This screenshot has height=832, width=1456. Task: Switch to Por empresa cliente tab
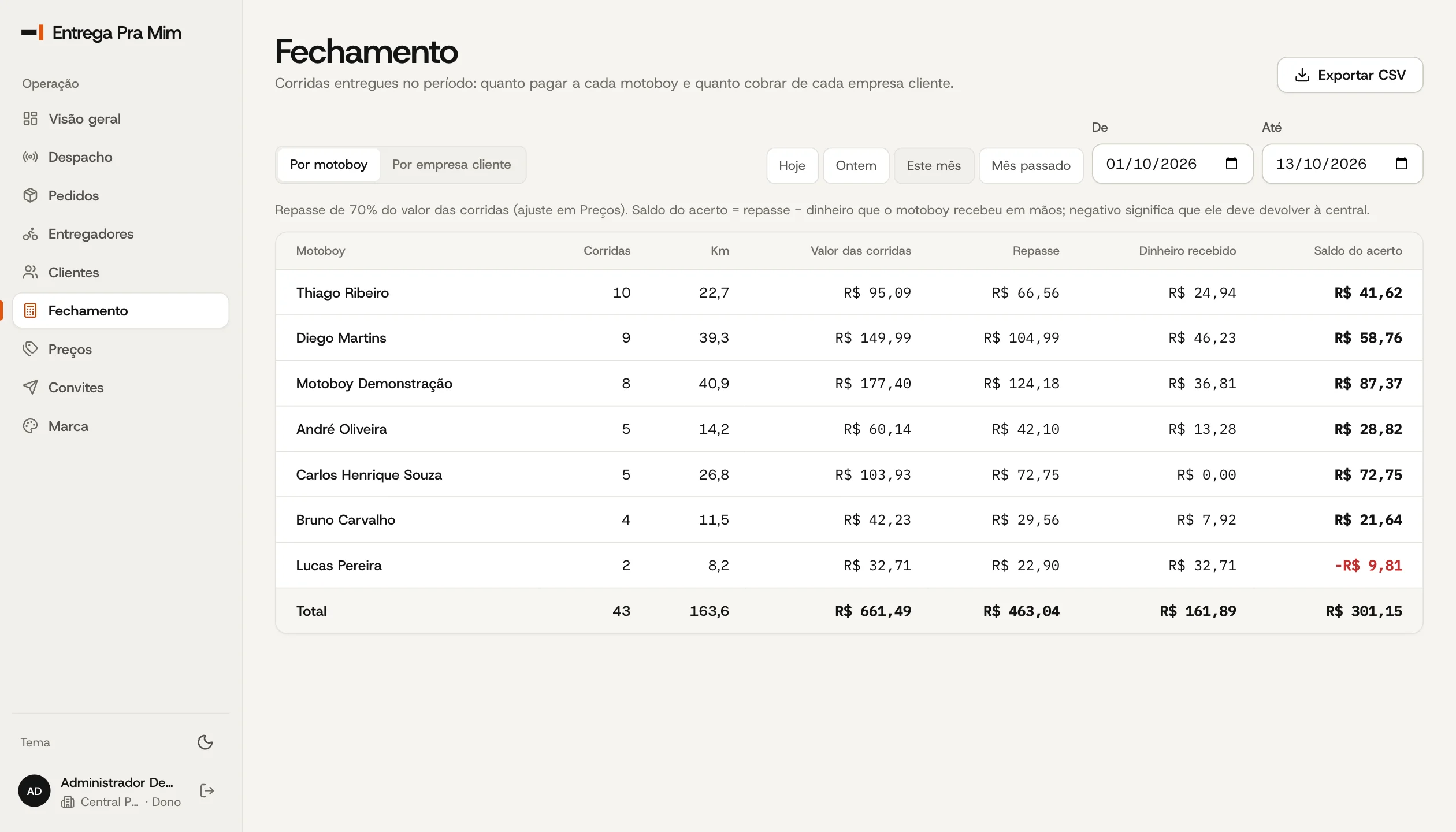[x=451, y=165]
